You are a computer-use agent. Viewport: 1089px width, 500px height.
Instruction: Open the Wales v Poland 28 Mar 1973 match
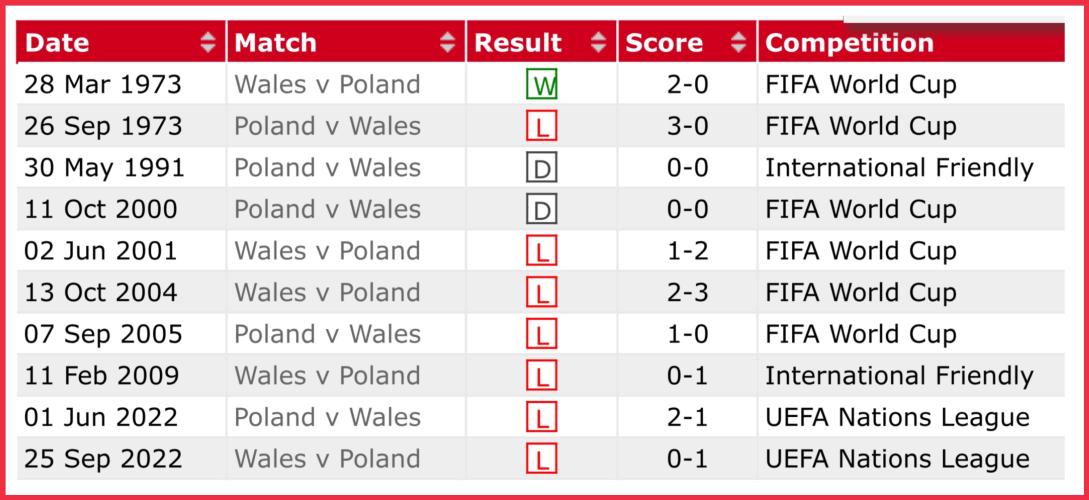click(327, 85)
